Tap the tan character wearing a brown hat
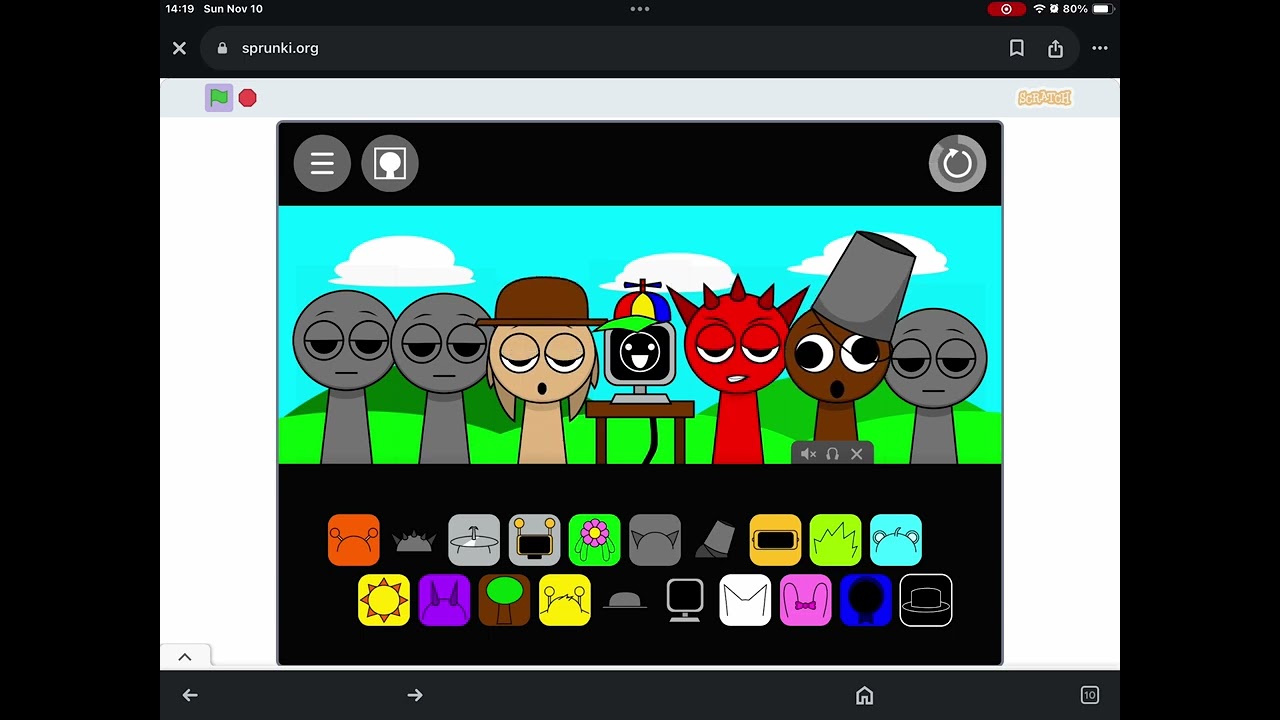1280x720 pixels. 542,370
